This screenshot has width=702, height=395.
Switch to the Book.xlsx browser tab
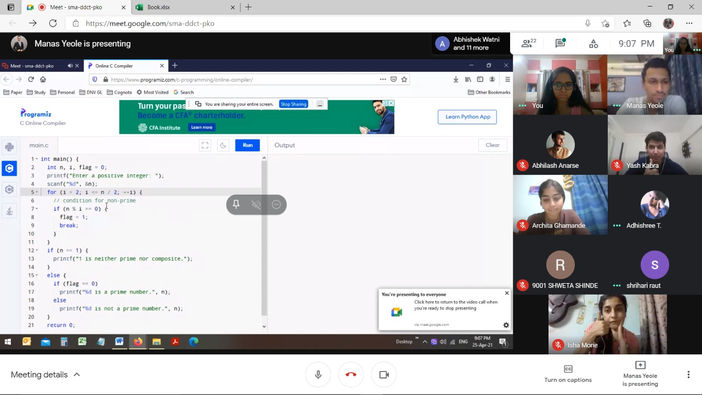pyautogui.click(x=185, y=7)
